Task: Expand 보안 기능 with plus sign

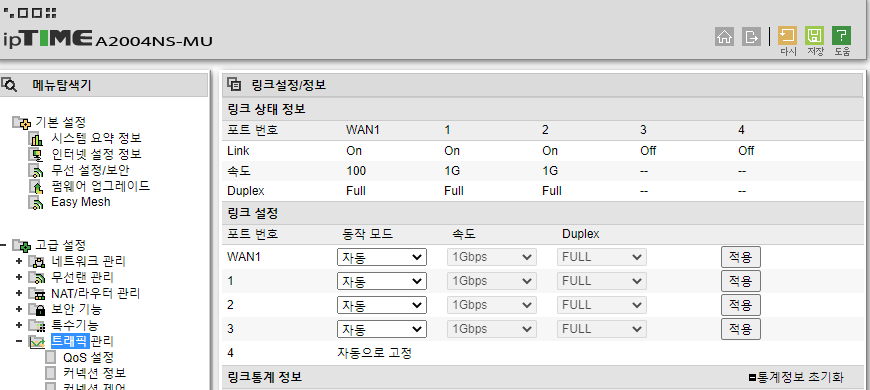Action: click(19, 310)
